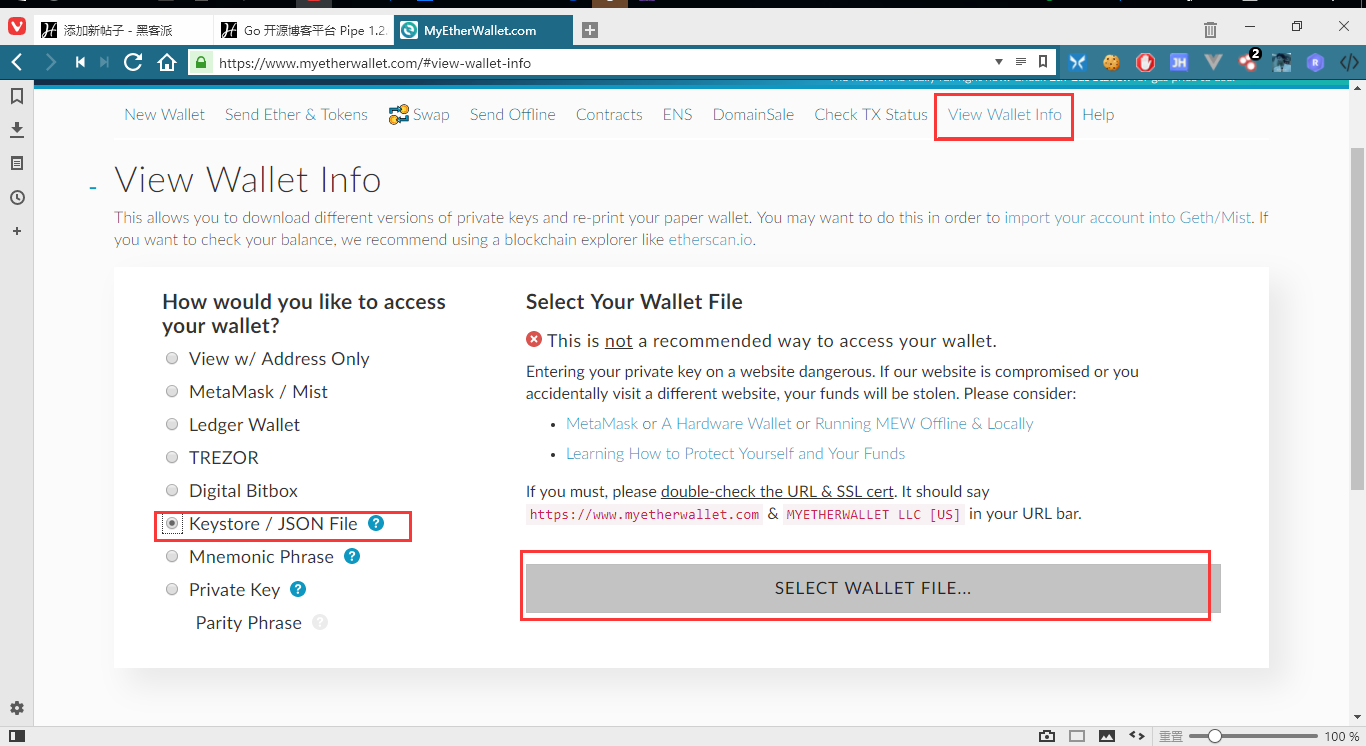
Task: Open the Downloads panel in the sidebar
Action: pyautogui.click(x=16, y=130)
